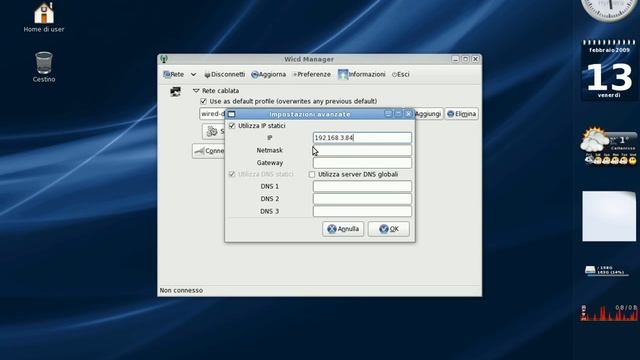This screenshot has width=640, height=360.
Task: Confirm with the OK button
Action: (x=389, y=229)
